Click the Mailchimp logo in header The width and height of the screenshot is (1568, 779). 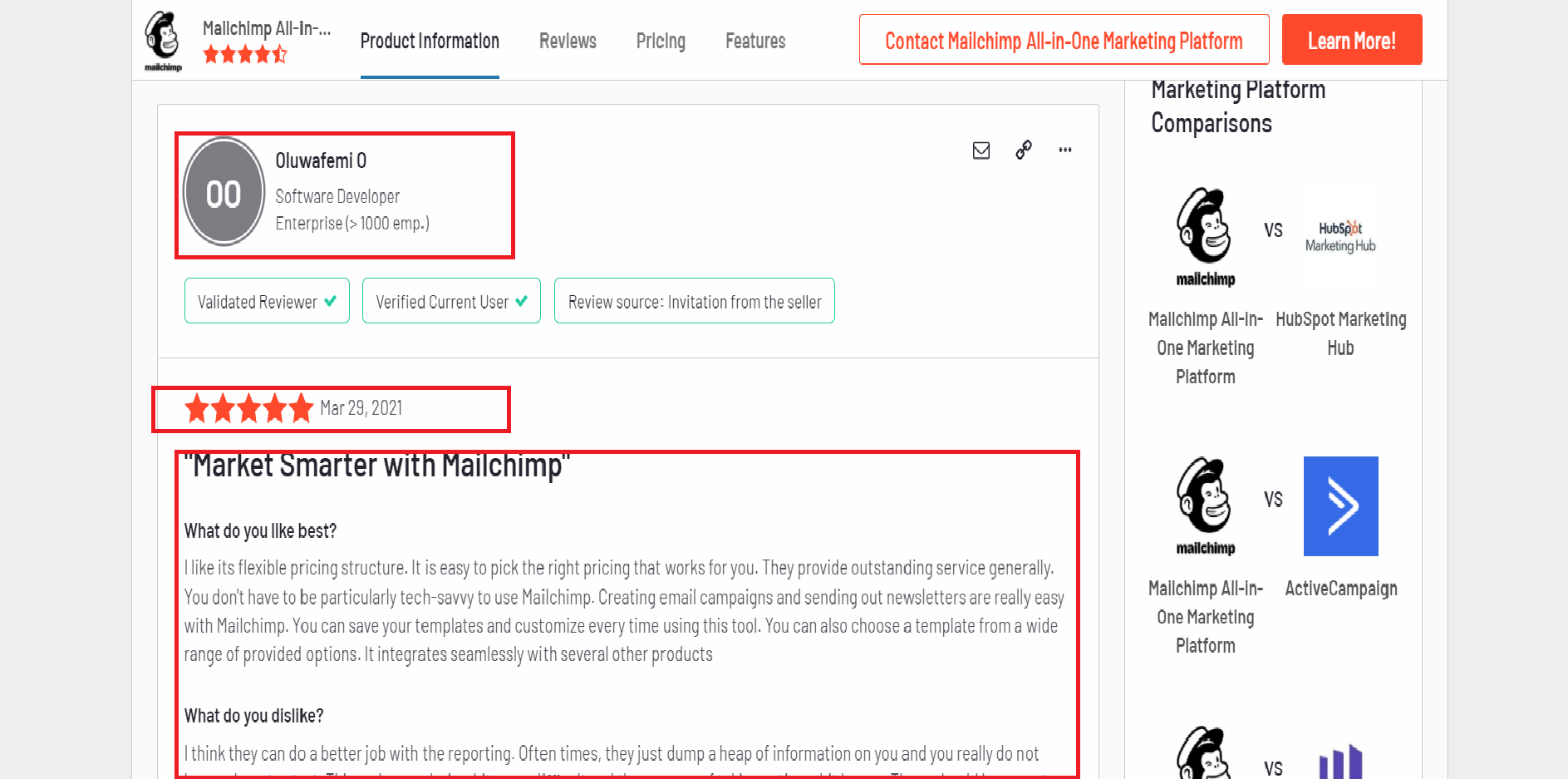click(163, 41)
